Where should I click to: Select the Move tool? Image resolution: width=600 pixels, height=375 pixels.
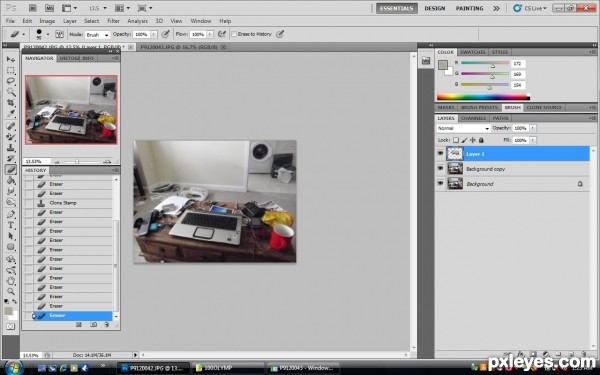pyautogui.click(x=11, y=59)
